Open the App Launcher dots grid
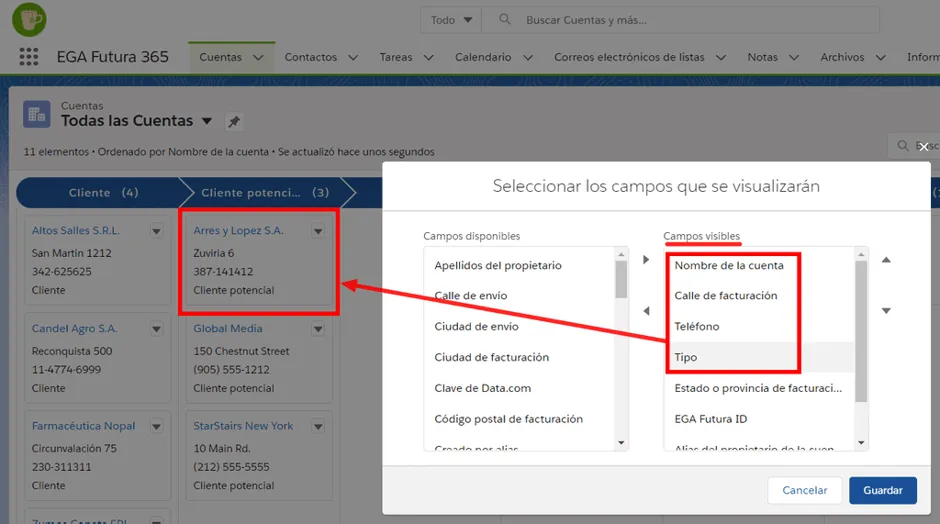 point(29,57)
